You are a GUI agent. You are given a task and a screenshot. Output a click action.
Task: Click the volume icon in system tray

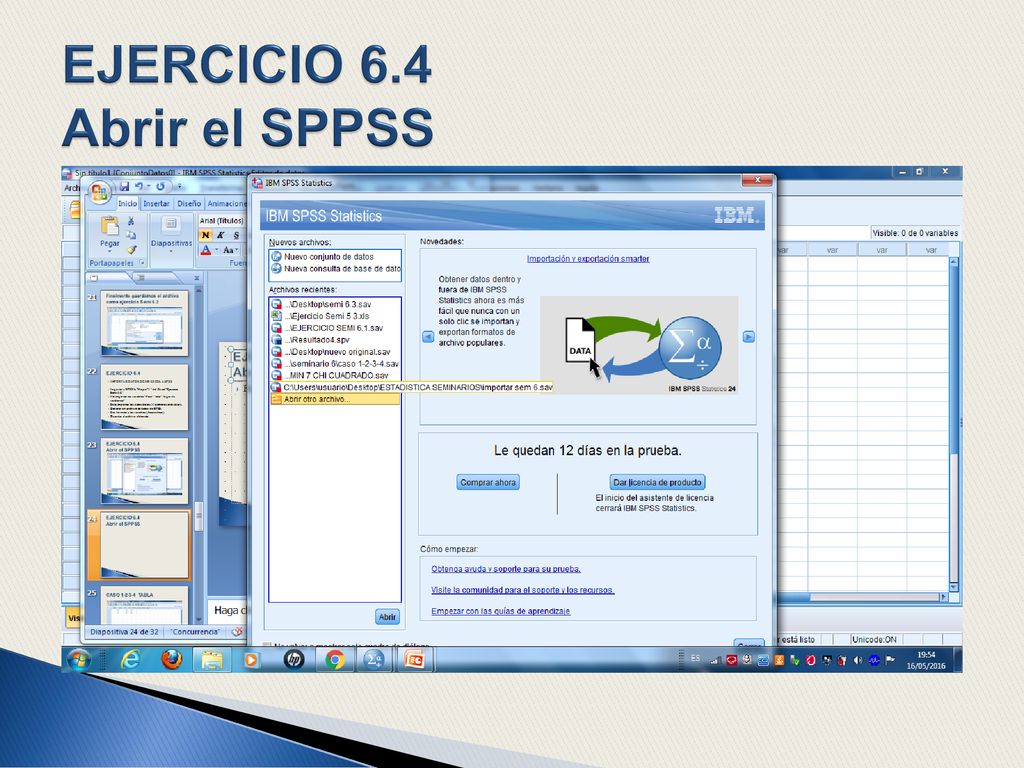[858, 660]
